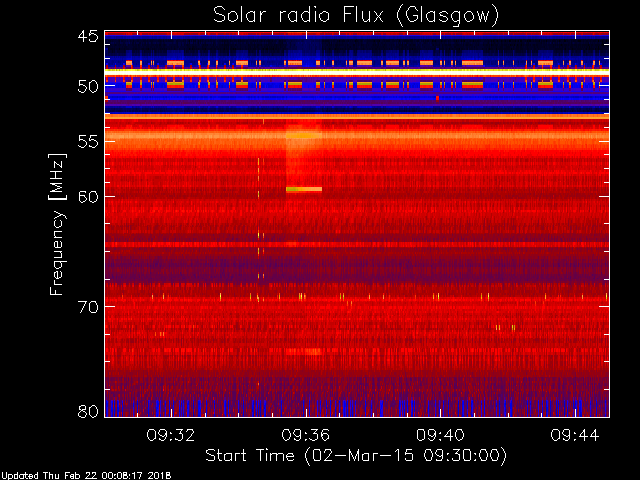This screenshot has width=640, height=480.
Task: Click the 09:32 time tick label
Action: point(171,435)
